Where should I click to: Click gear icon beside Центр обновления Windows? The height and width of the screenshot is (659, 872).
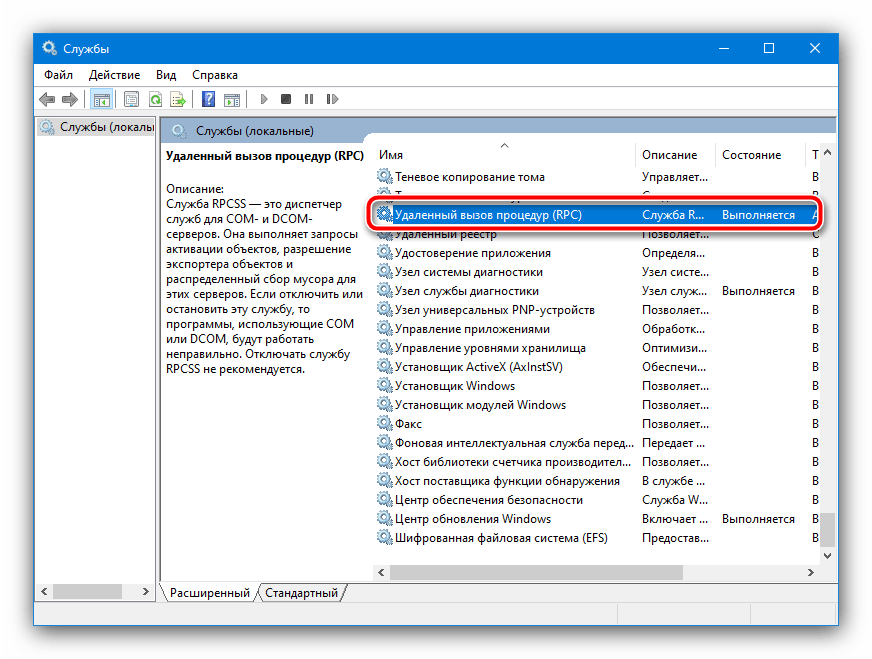(x=384, y=518)
